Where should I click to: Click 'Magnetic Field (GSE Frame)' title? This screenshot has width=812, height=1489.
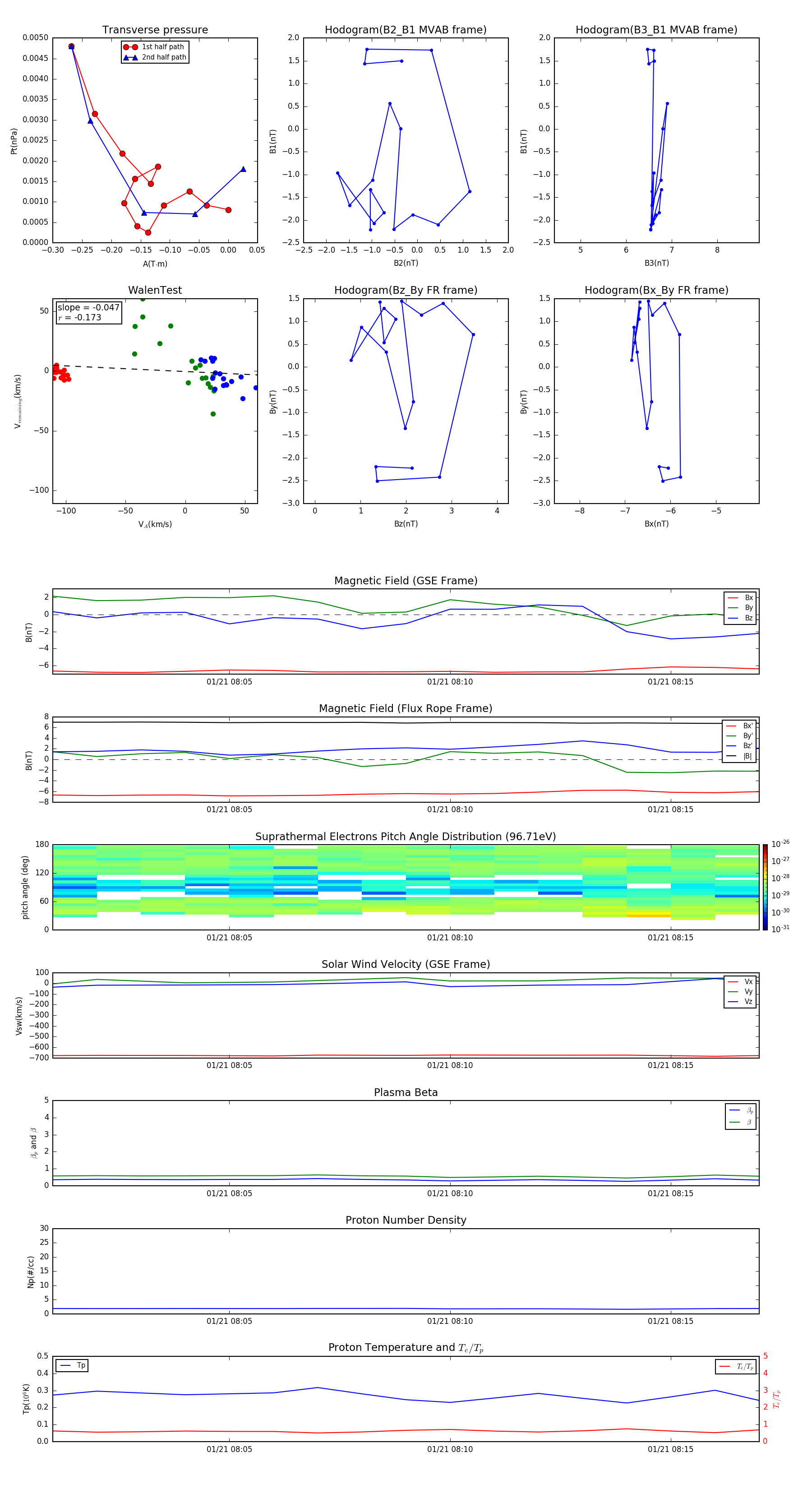[406, 581]
